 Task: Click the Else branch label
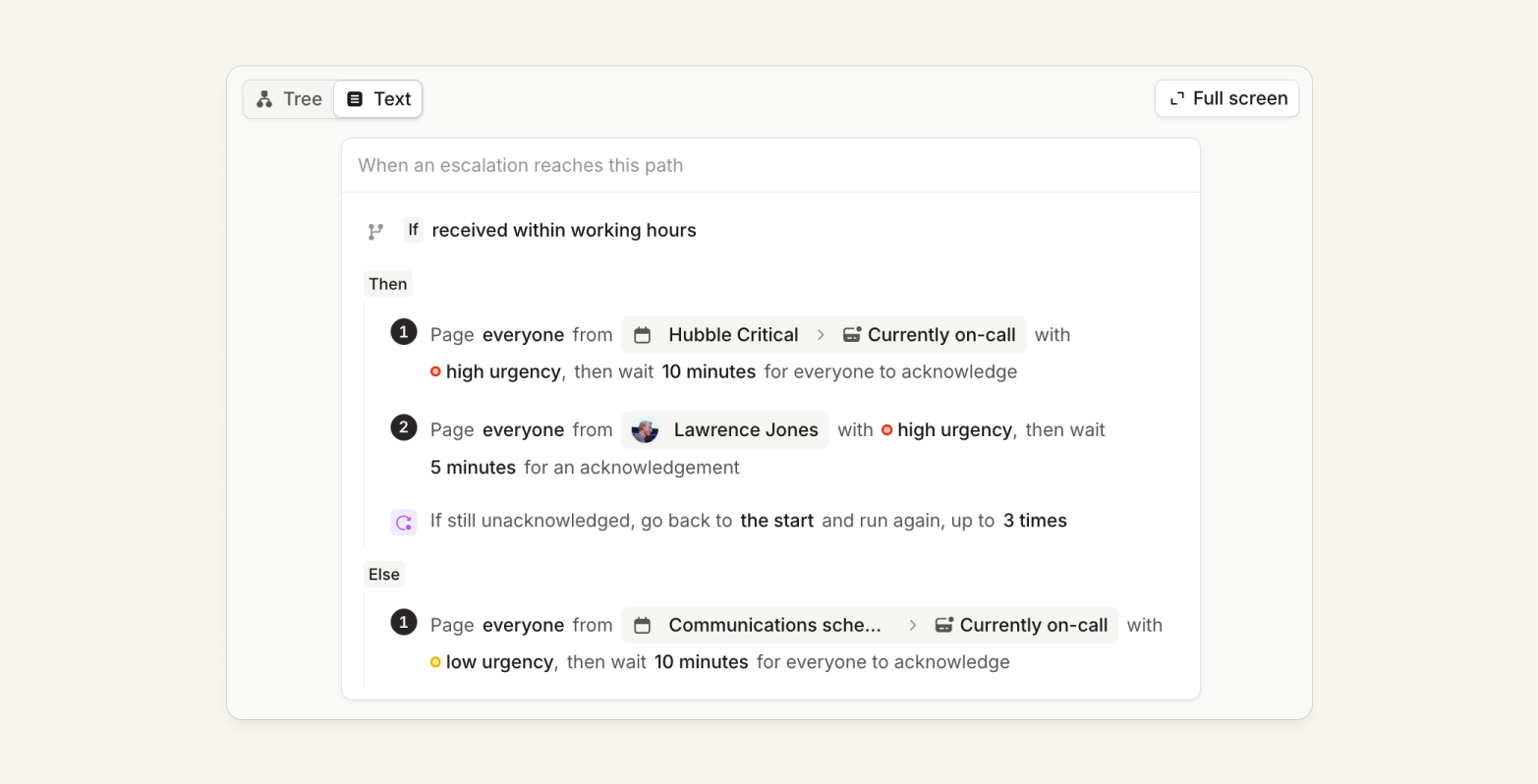coord(384,575)
